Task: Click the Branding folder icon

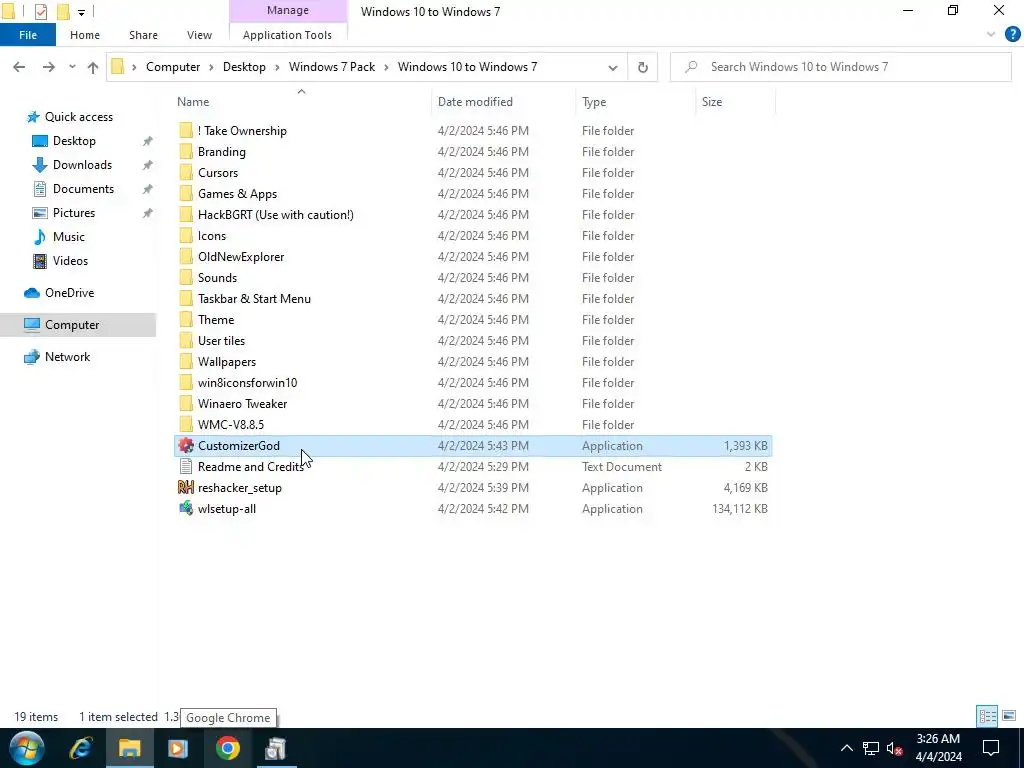Action: click(186, 152)
